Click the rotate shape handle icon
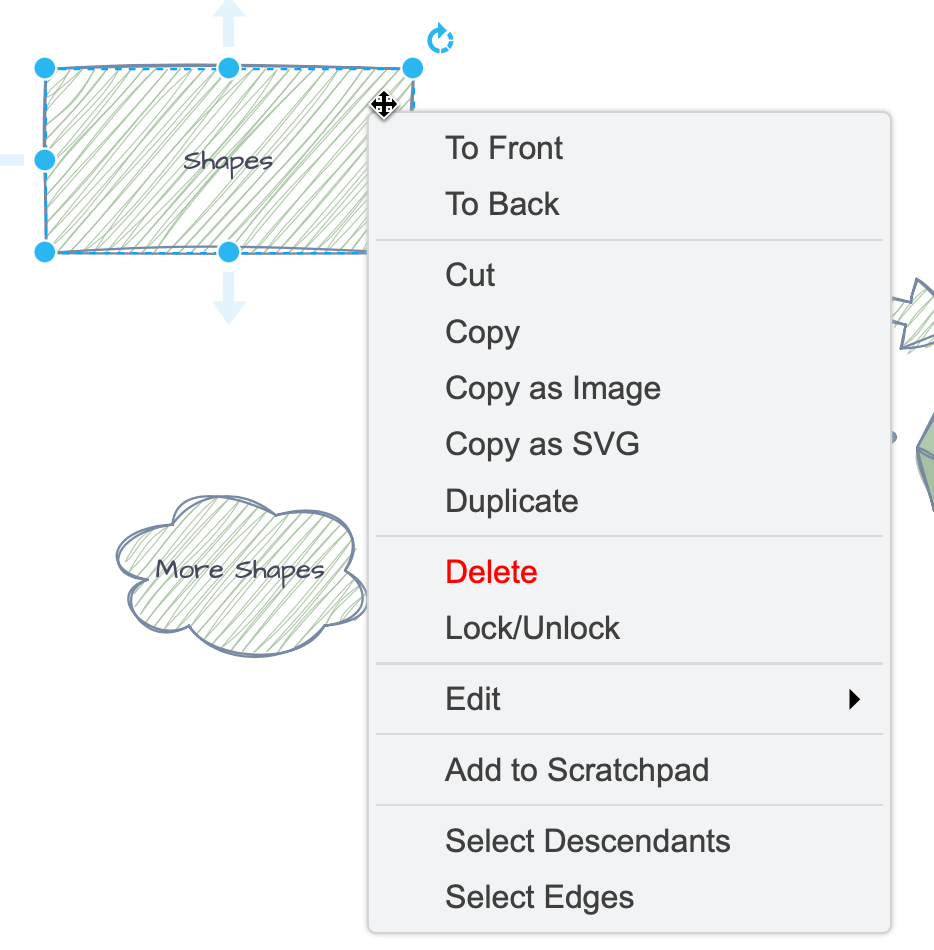Image resolution: width=934 pixels, height=950 pixels. [439, 38]
